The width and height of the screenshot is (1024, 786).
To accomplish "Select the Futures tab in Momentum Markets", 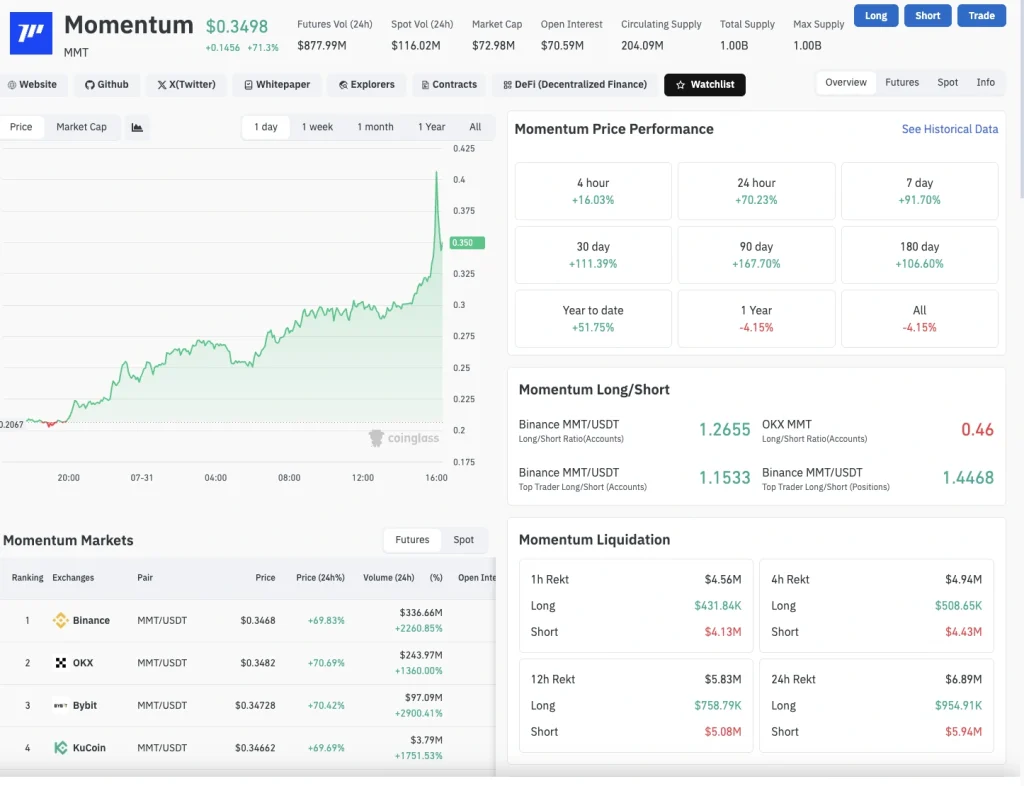I will [412, 540].
